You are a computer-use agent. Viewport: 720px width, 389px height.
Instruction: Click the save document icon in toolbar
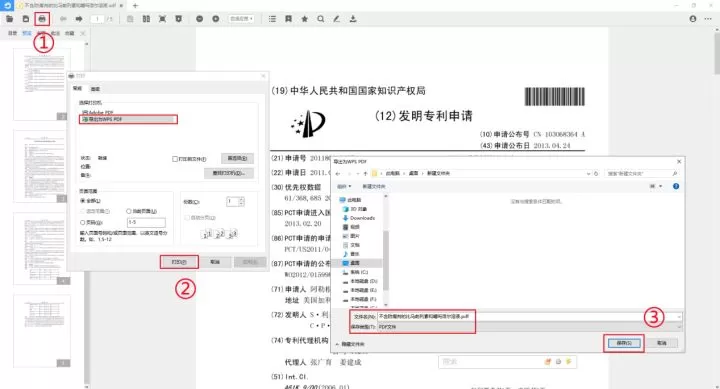26,19
